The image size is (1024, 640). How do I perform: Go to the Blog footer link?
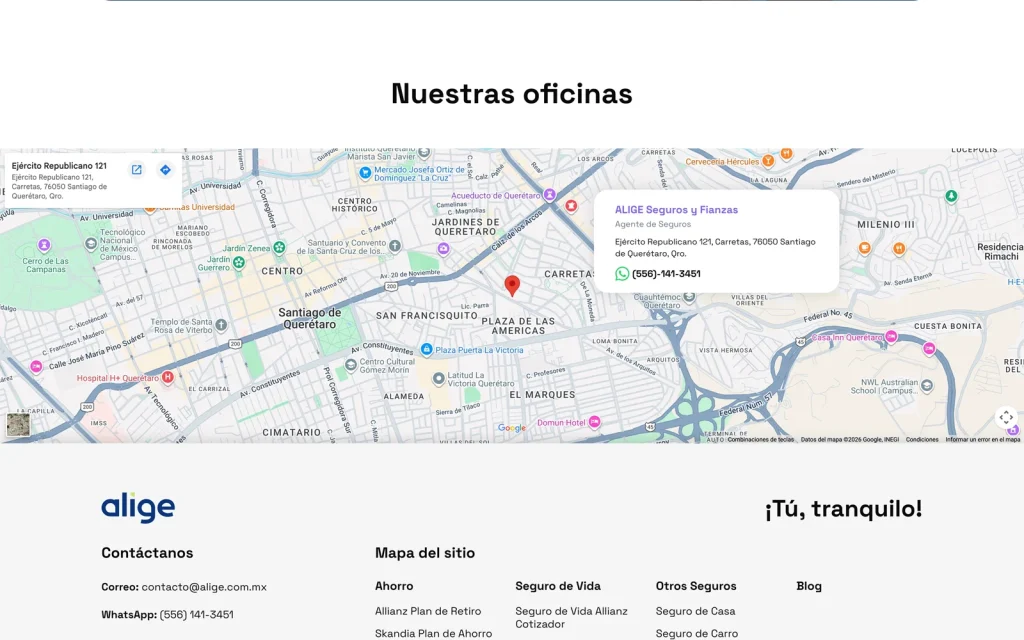click(808, 586)
